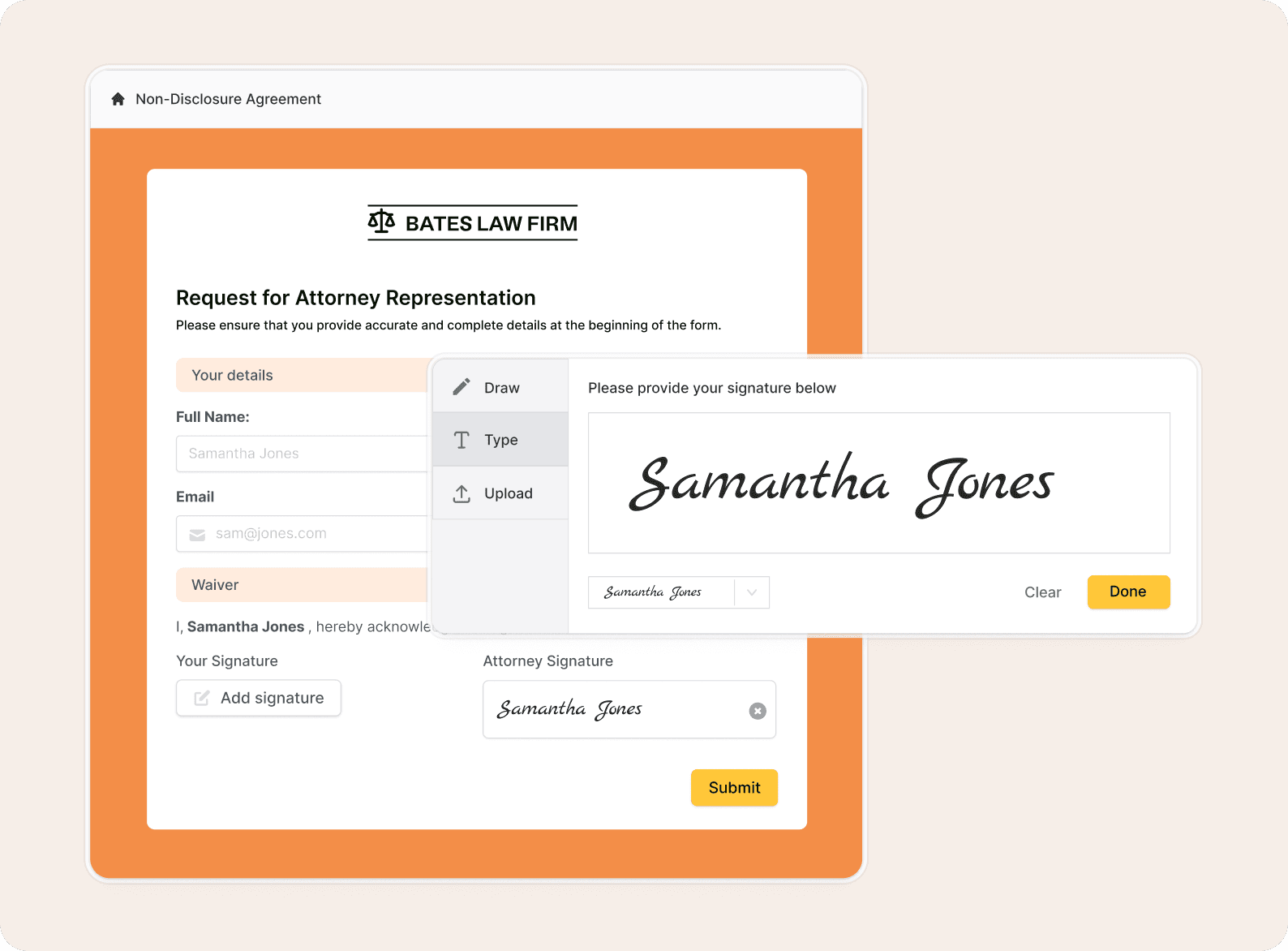1288x951 pixels.
Task: Open the signature font style dropdown
Action: pyautogui.click(x=679, y=592)
